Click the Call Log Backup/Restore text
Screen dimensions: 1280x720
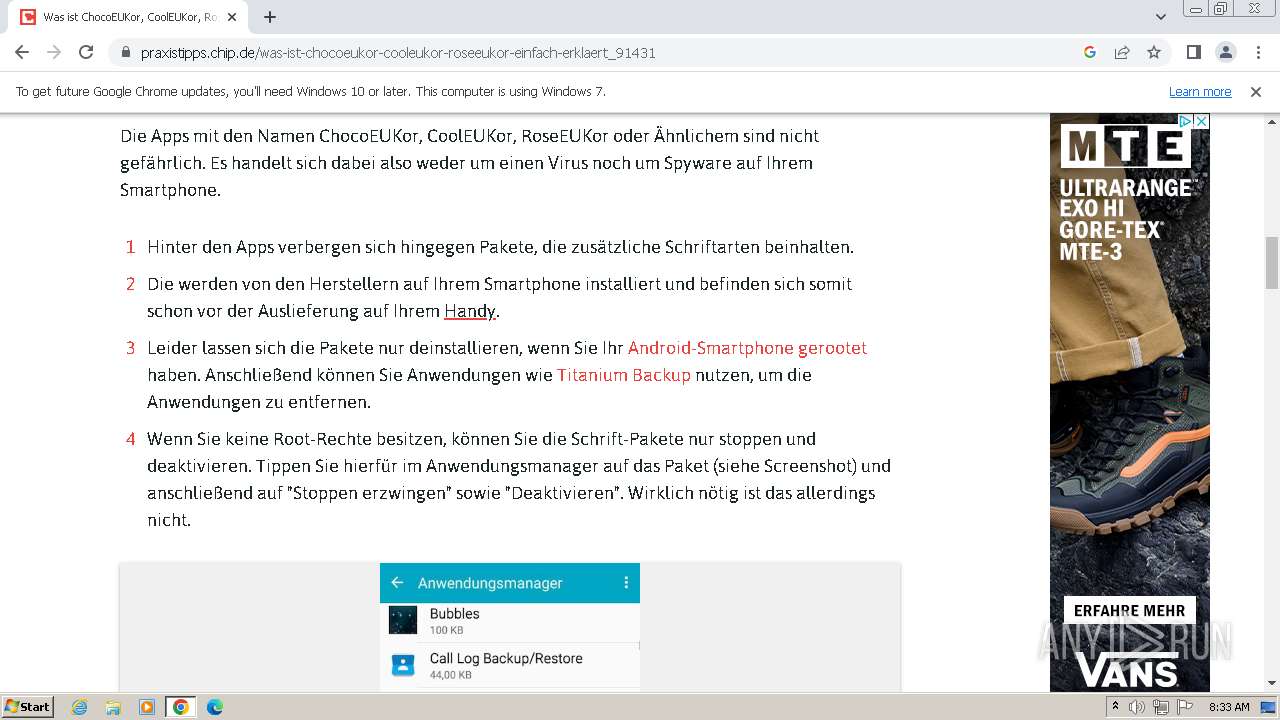[x=506, y=659]
